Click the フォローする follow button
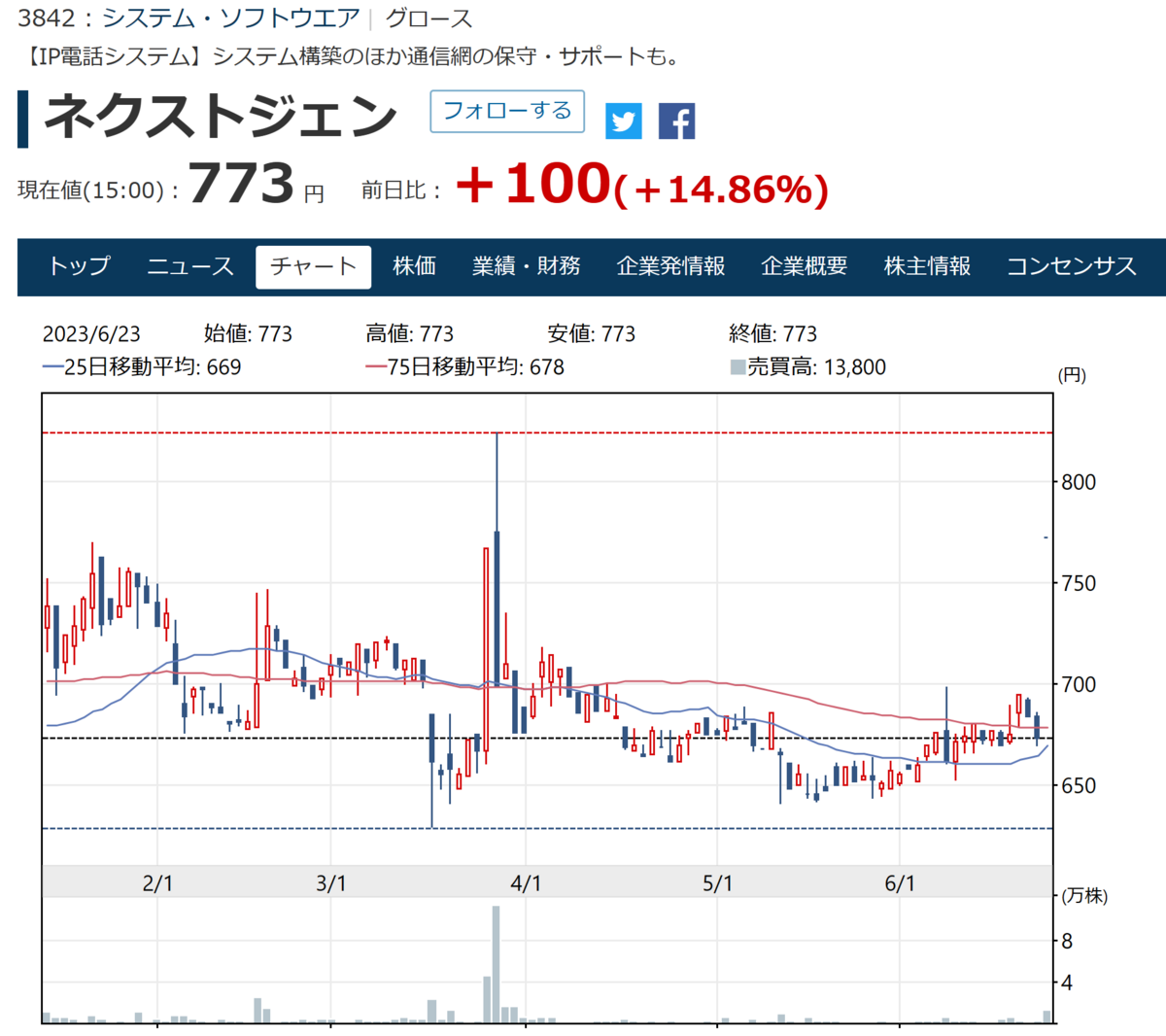 tap(507, 111)
